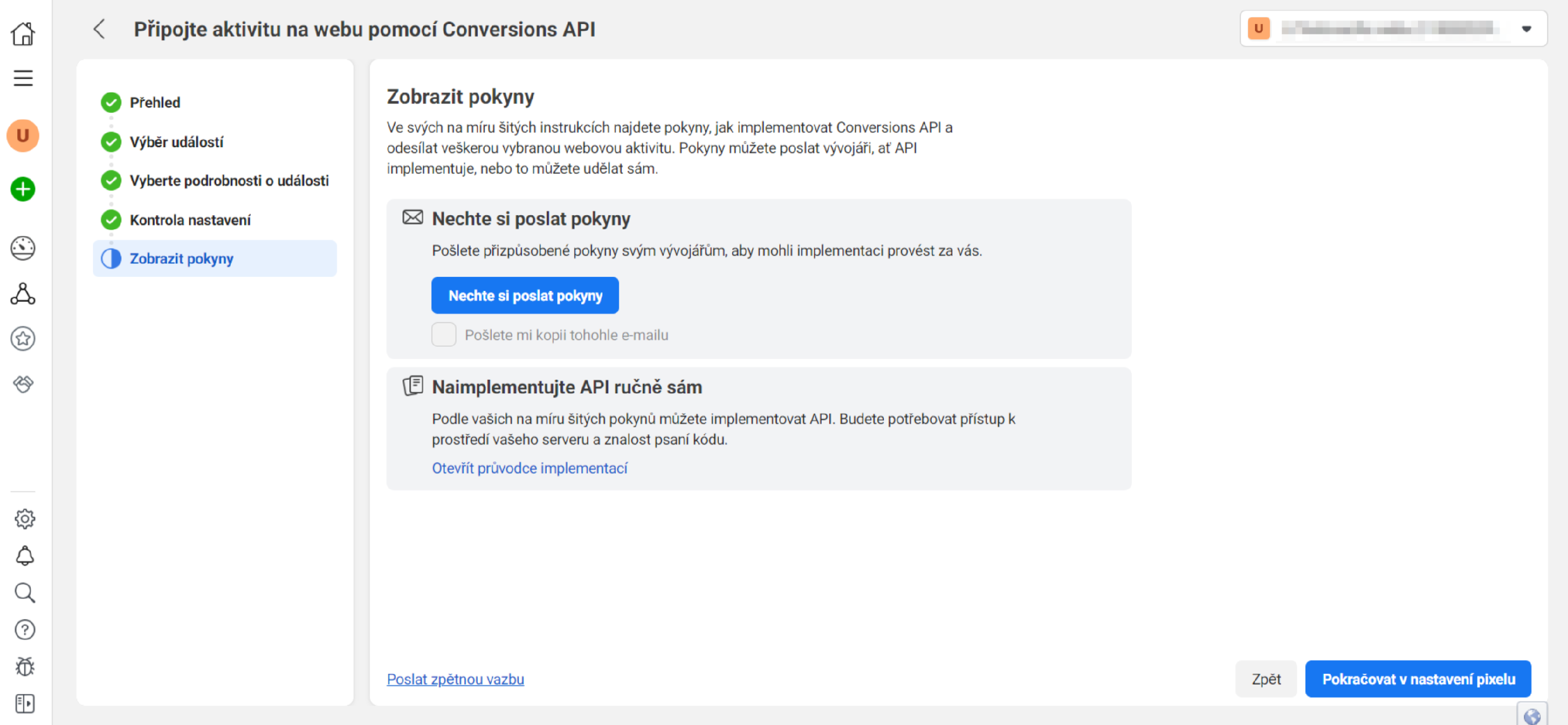This screenshot has height=725, width=1568.
Task: Open the help question mark icon
Action: click(x=25, y=630)
